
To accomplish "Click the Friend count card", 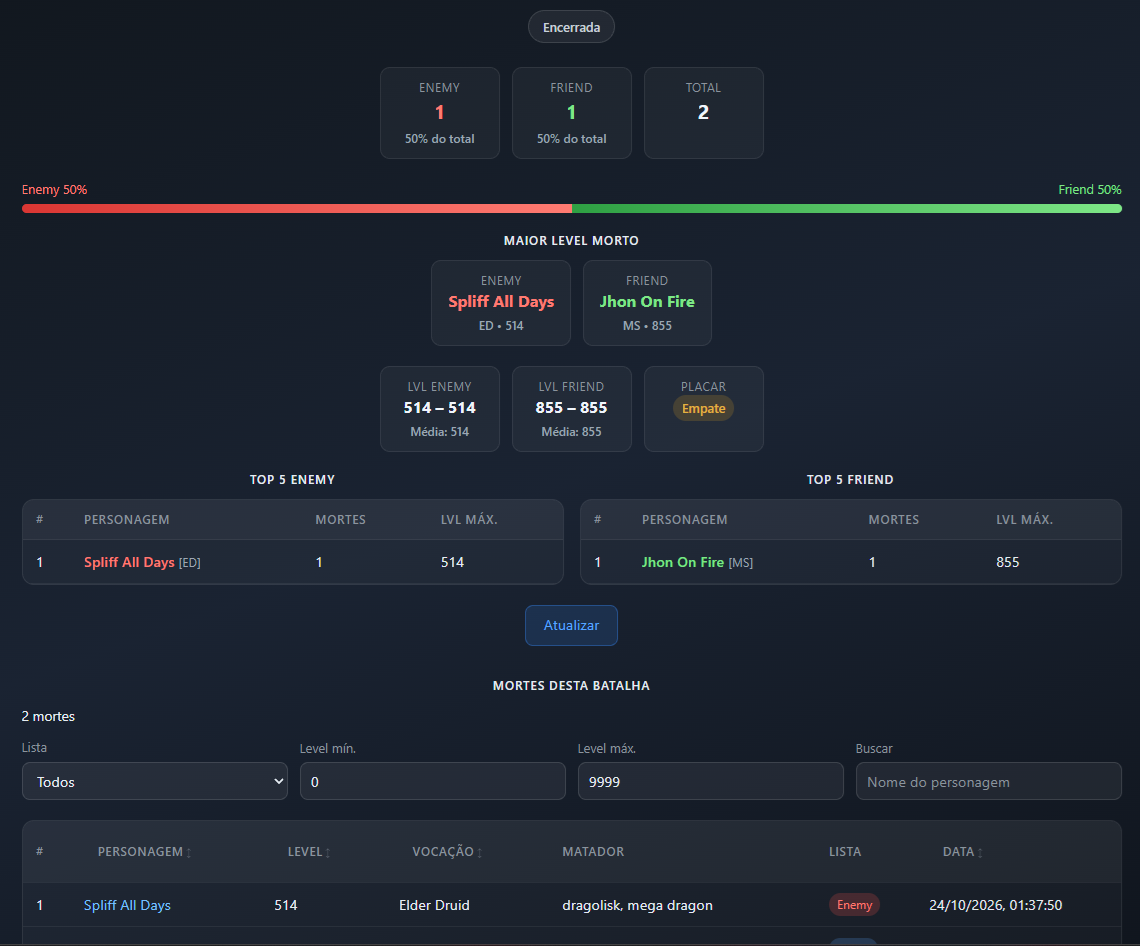I will [571, 113].
